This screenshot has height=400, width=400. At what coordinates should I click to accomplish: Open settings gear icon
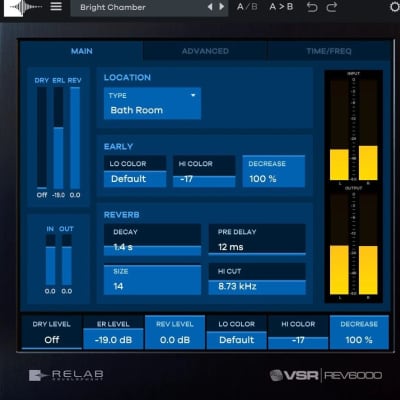(x=395, y=7)
